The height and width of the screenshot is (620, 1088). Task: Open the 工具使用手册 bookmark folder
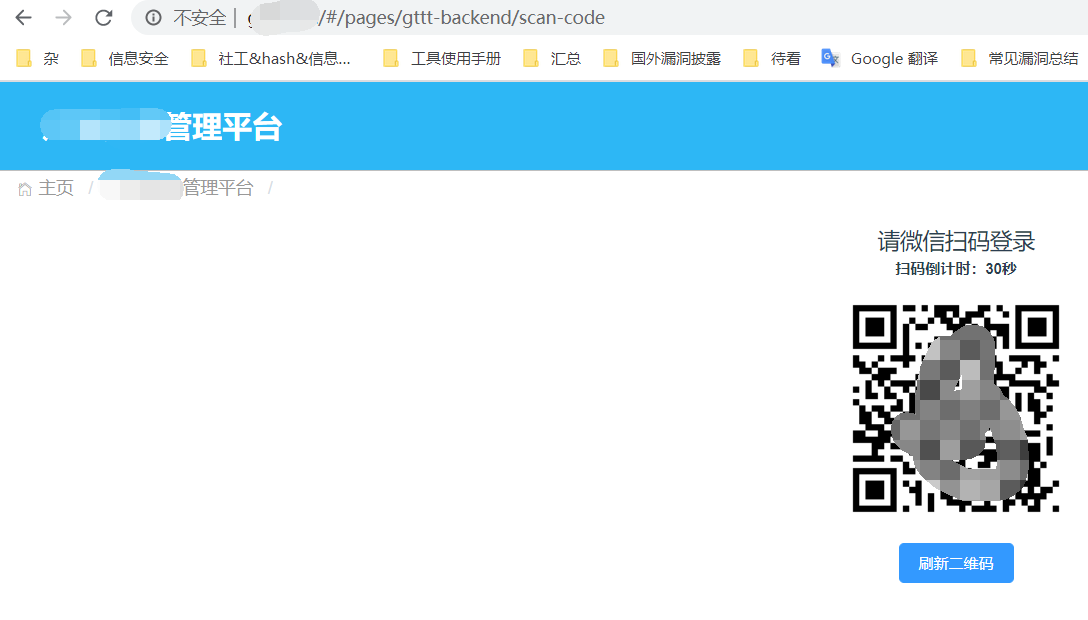442,58
